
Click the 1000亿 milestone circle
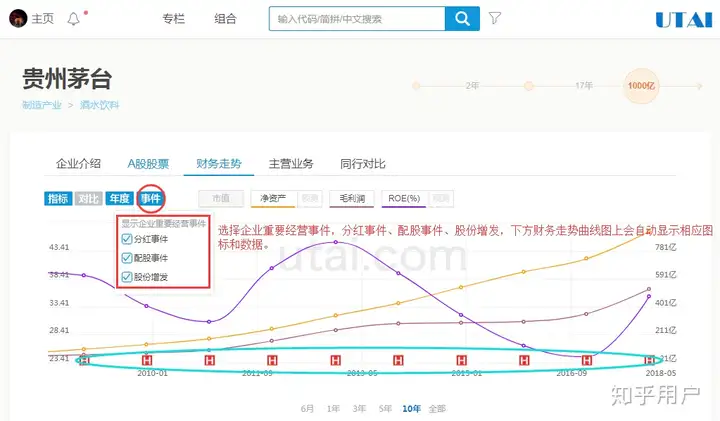click(x=641, y=86)
